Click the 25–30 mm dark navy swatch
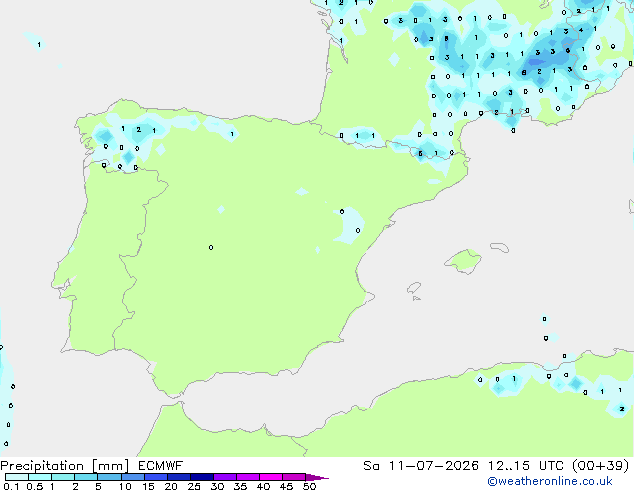634x490 pixels. (202, 477)
